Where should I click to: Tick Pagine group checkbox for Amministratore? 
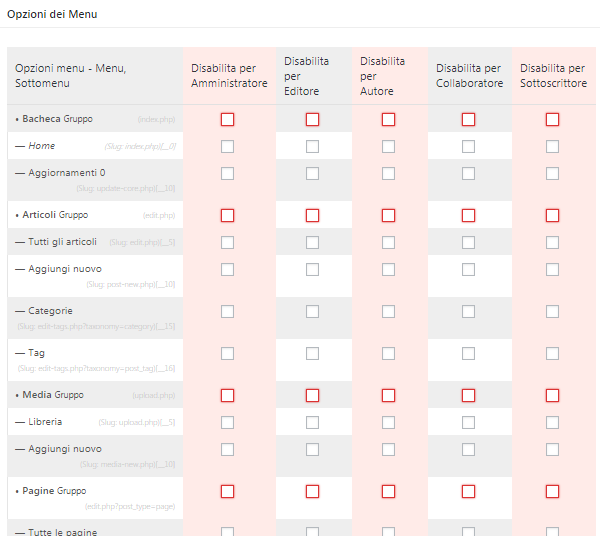pyautogui.click(x=227, y=491)
